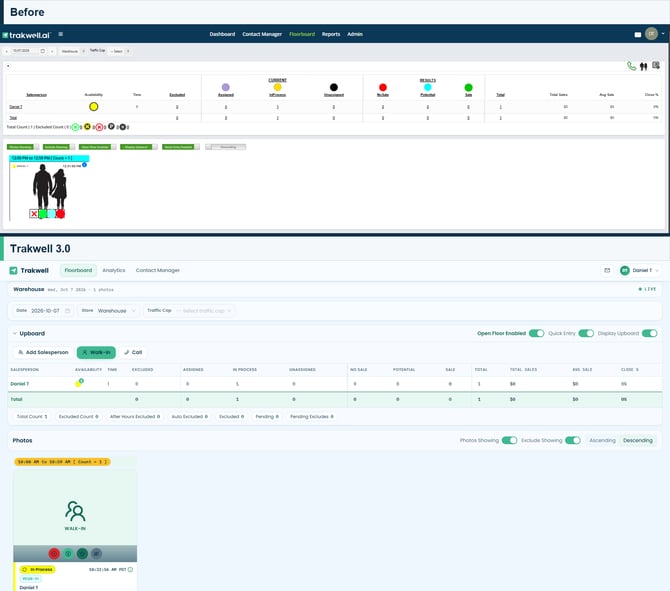Collapse the Upboard section chevron
The image size is (670, 591).
15,333
